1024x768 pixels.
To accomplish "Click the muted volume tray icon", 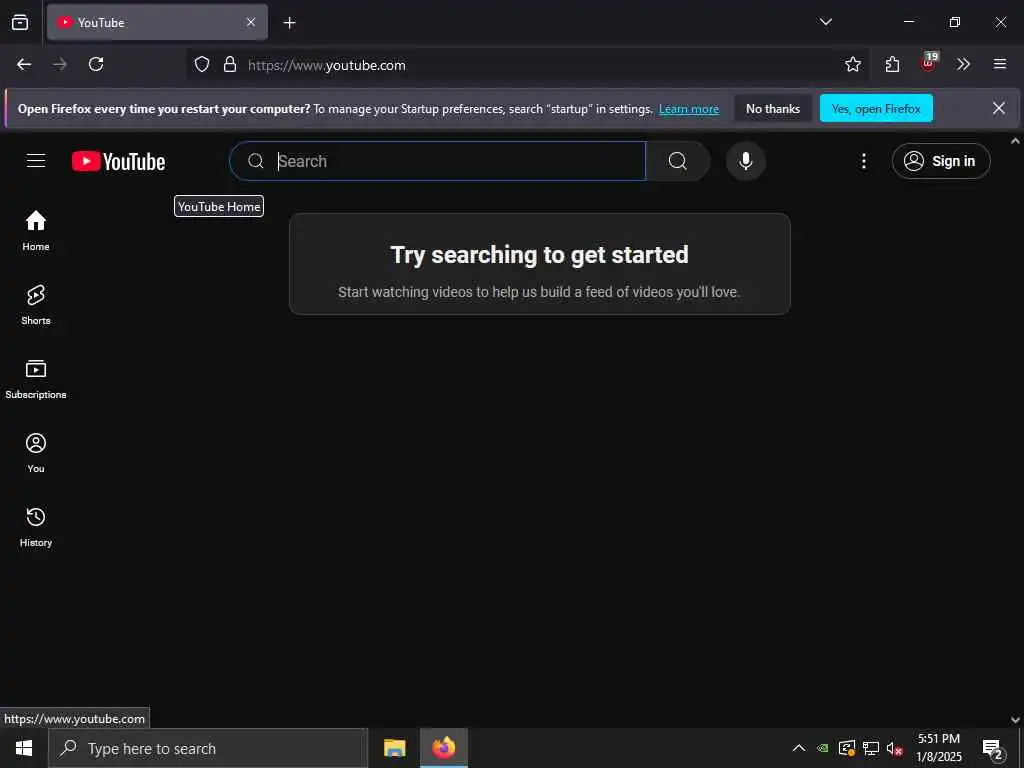I will (894, 748).
